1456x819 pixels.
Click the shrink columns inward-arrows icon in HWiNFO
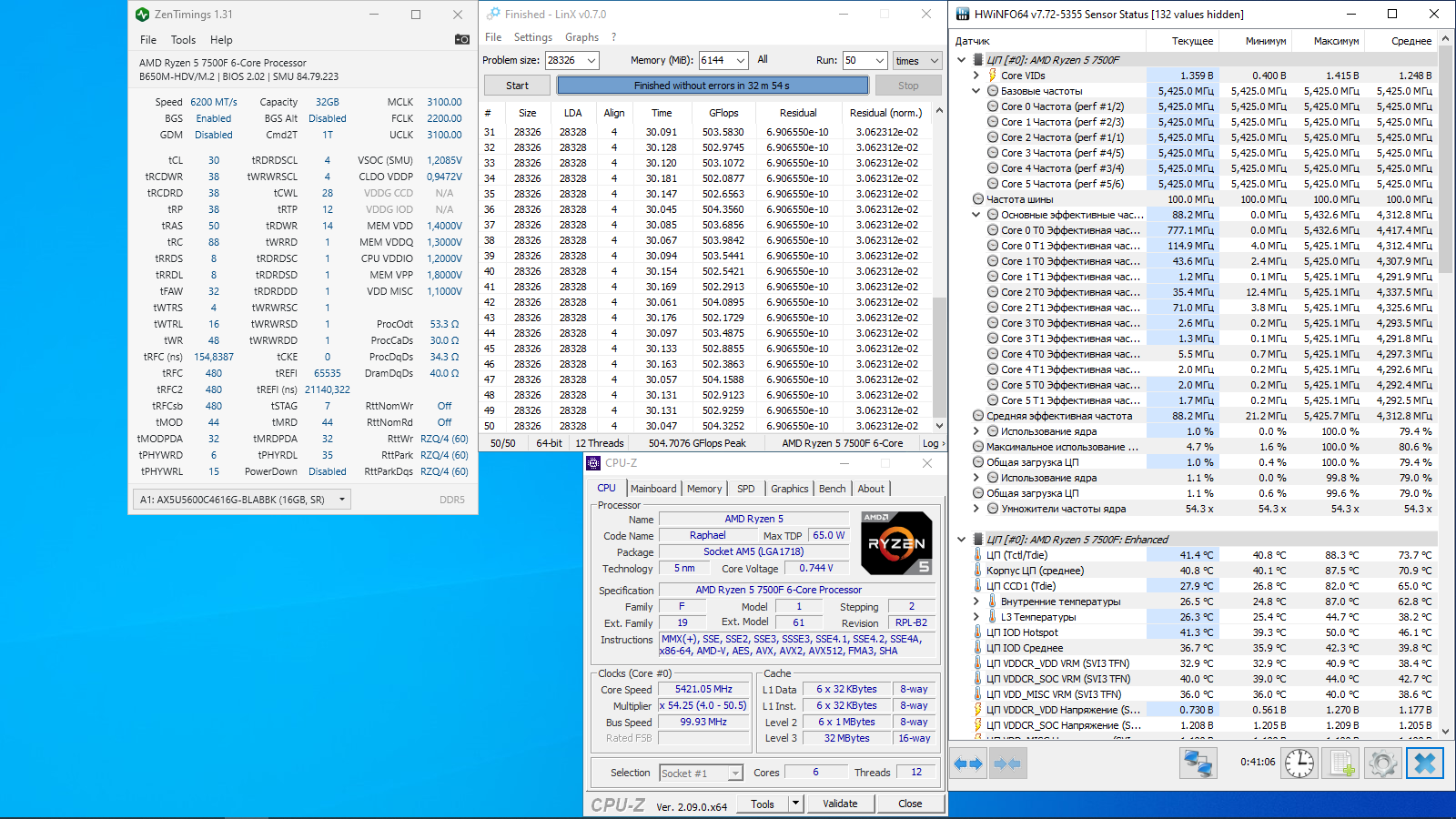(1007, 763)
